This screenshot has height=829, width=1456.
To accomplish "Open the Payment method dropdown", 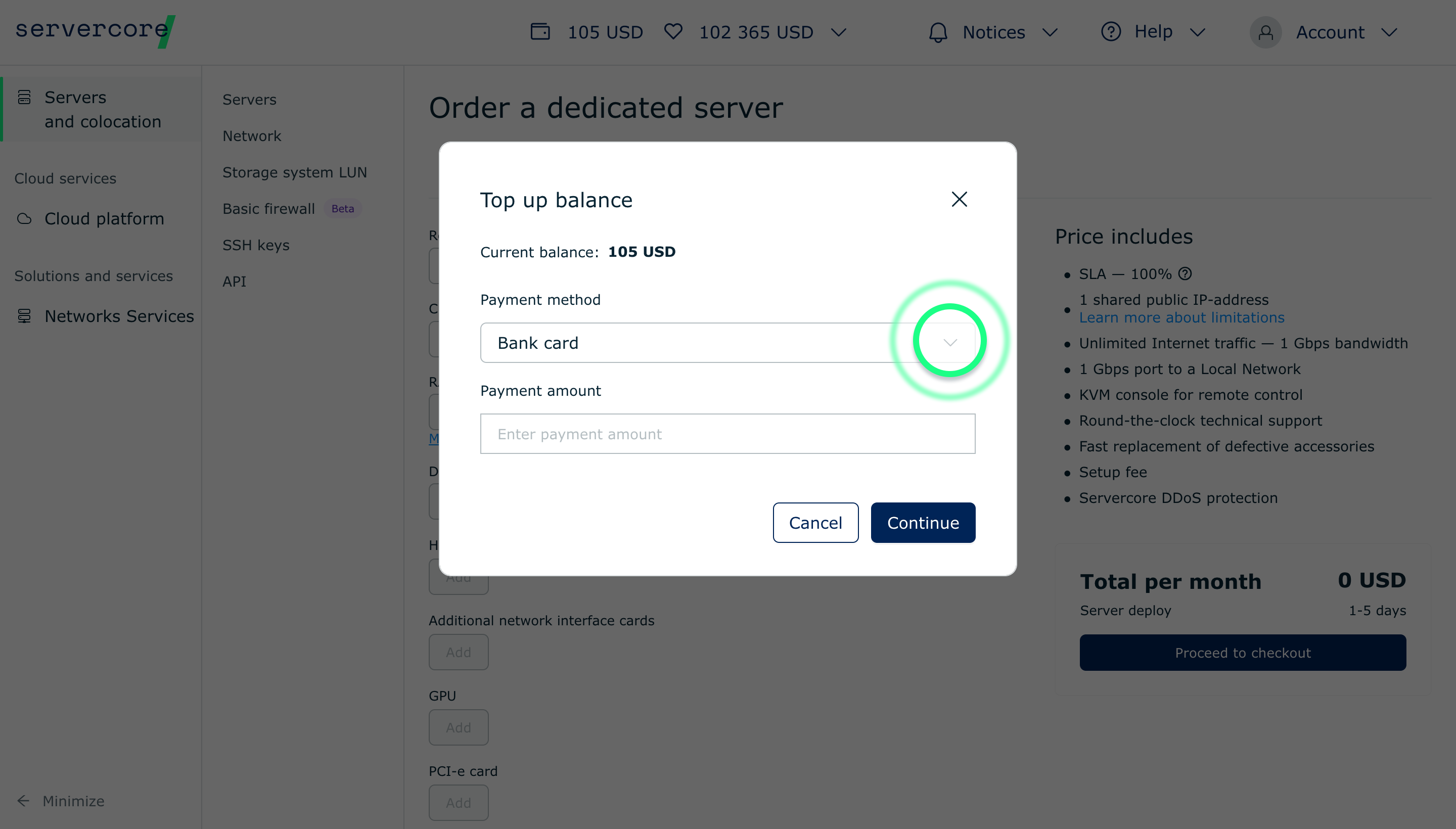I will [950, 343].
